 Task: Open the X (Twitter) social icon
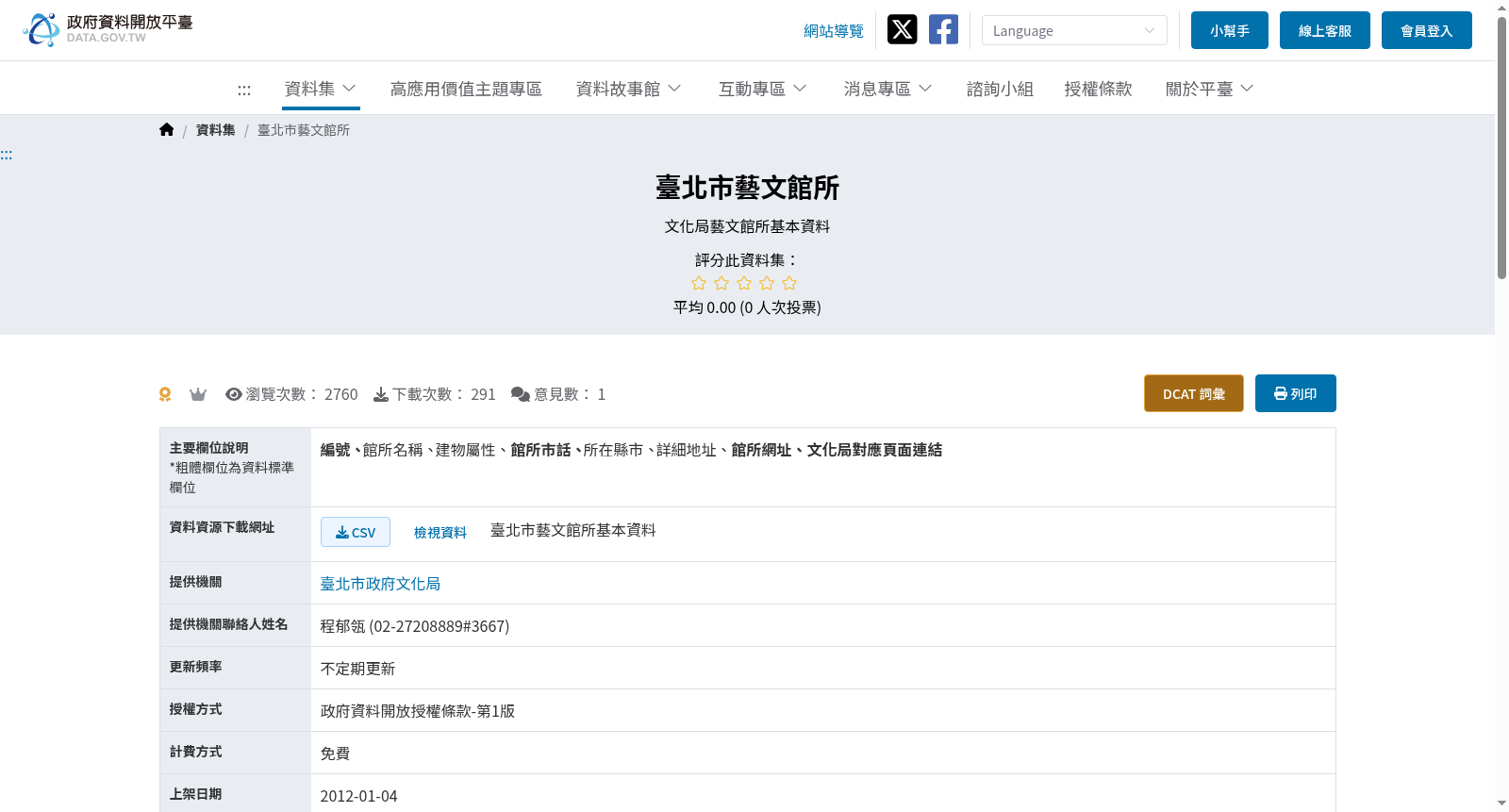902,29
